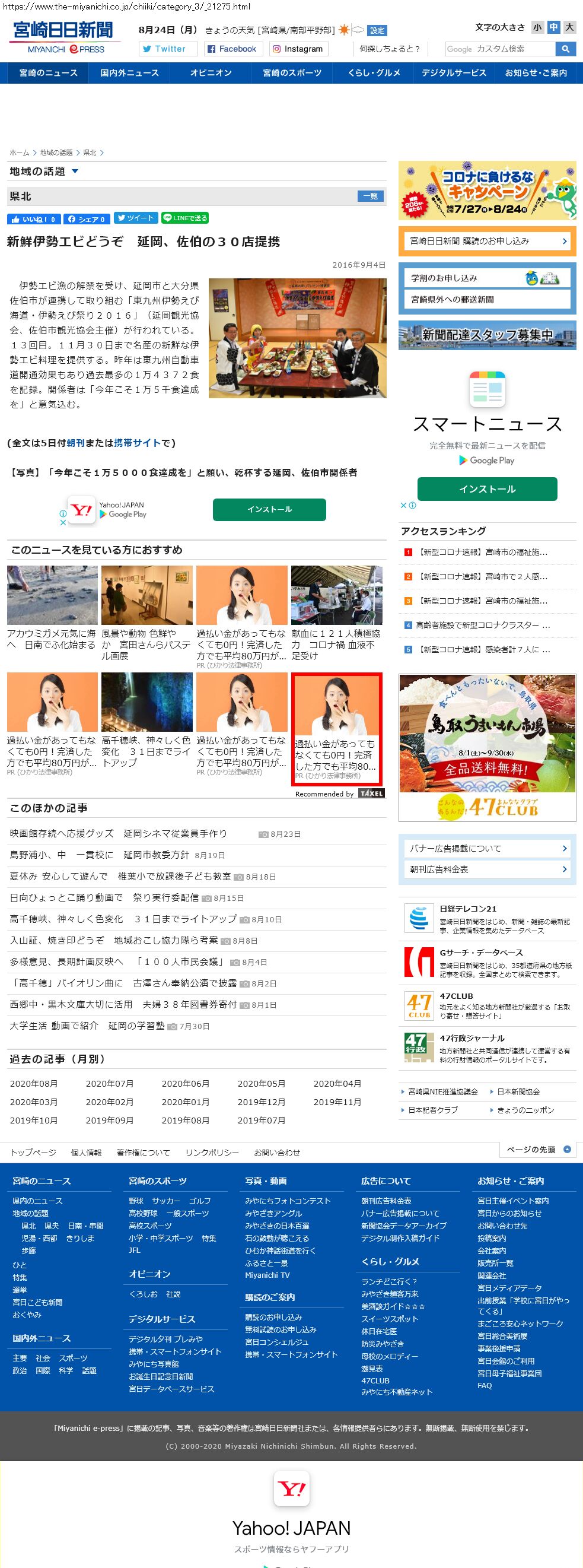
Task: Open 宮崎県外への郵送新聞 link
Action: pos(488,300)
